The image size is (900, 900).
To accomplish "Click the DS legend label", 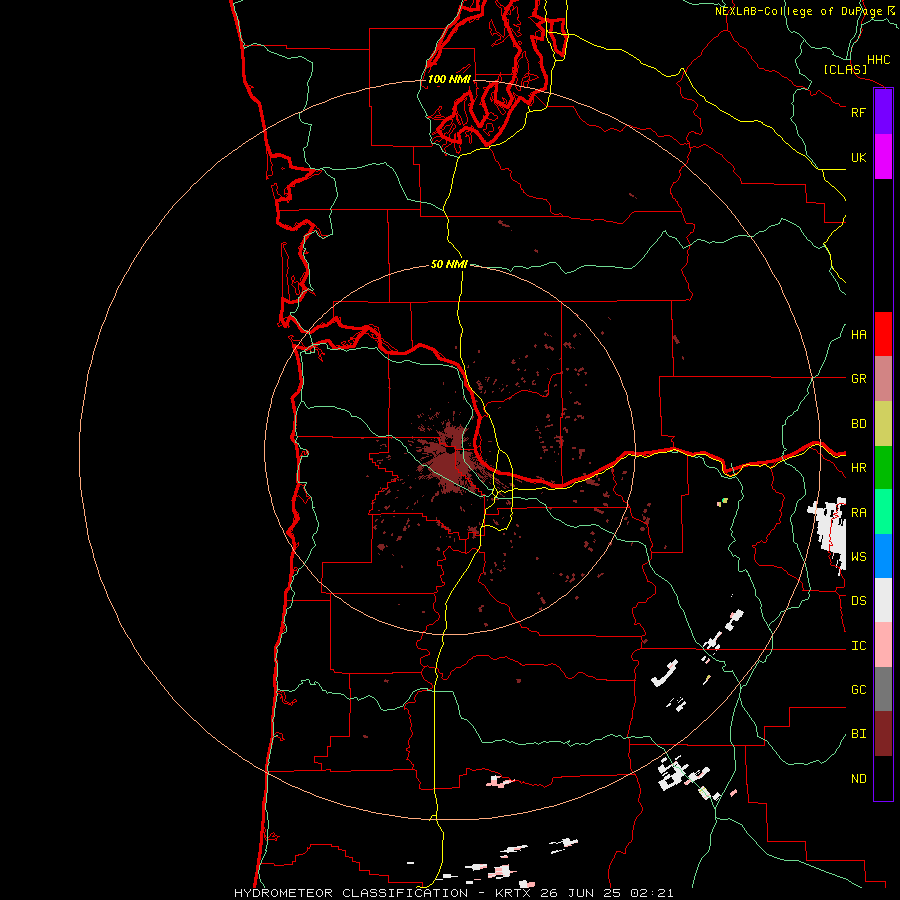I will point(858,601).
